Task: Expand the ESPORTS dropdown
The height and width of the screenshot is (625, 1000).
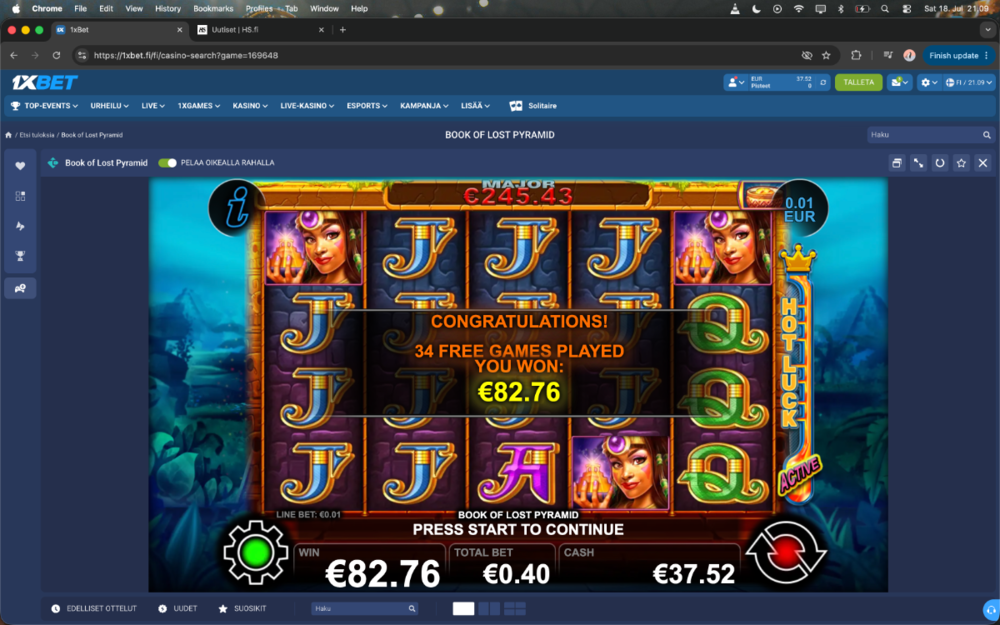Action: click(x=367, y=106)
